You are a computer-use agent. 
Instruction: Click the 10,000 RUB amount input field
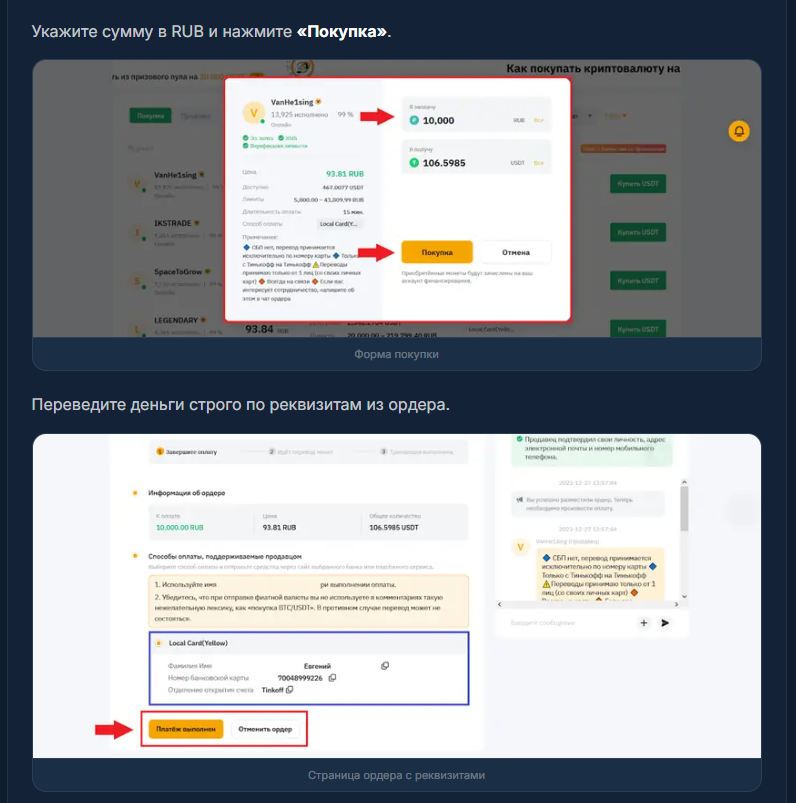pos(476,114)
